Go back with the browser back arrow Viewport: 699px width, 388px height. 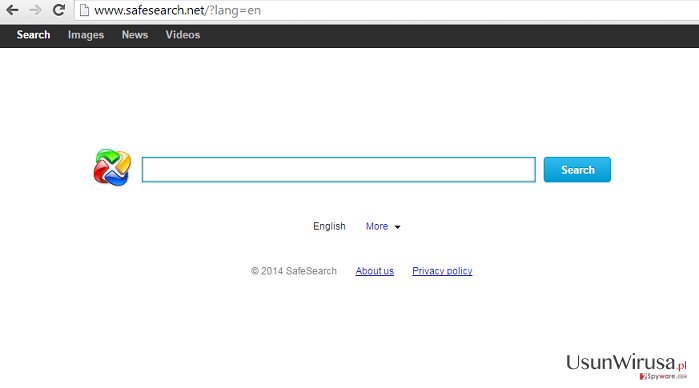click(x=12, y=10)
